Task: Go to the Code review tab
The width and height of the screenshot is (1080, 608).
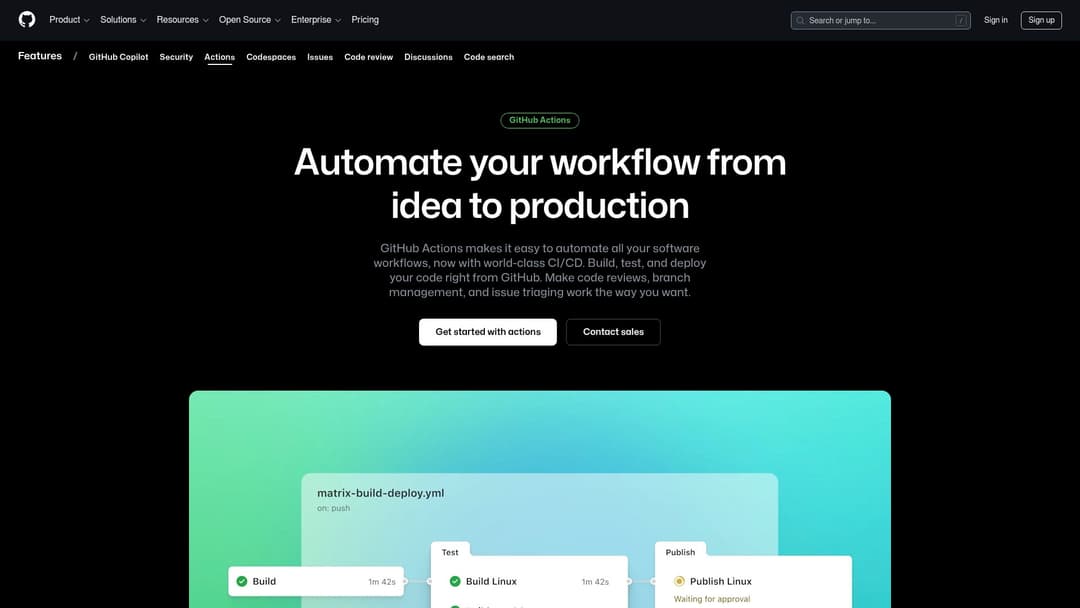Action: coord(368,57)
